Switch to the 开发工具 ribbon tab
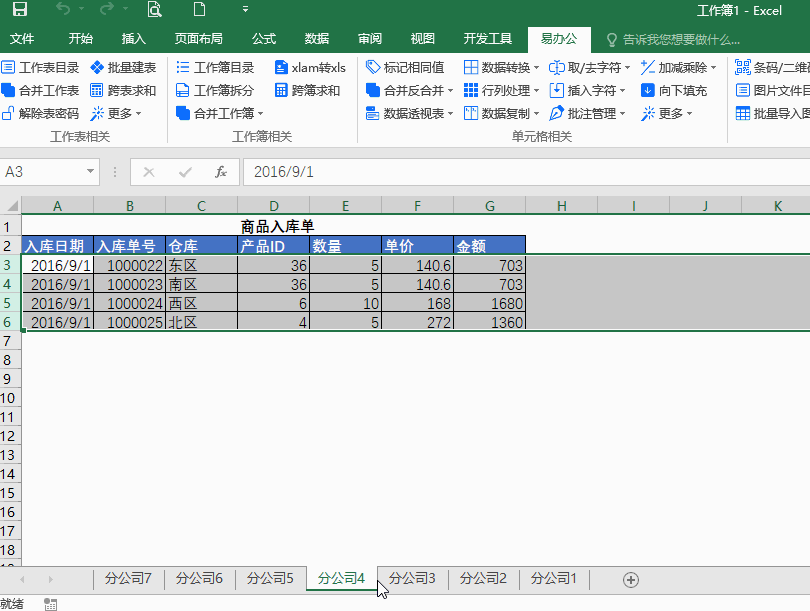The image size is (810, 611). coord(488,39)
